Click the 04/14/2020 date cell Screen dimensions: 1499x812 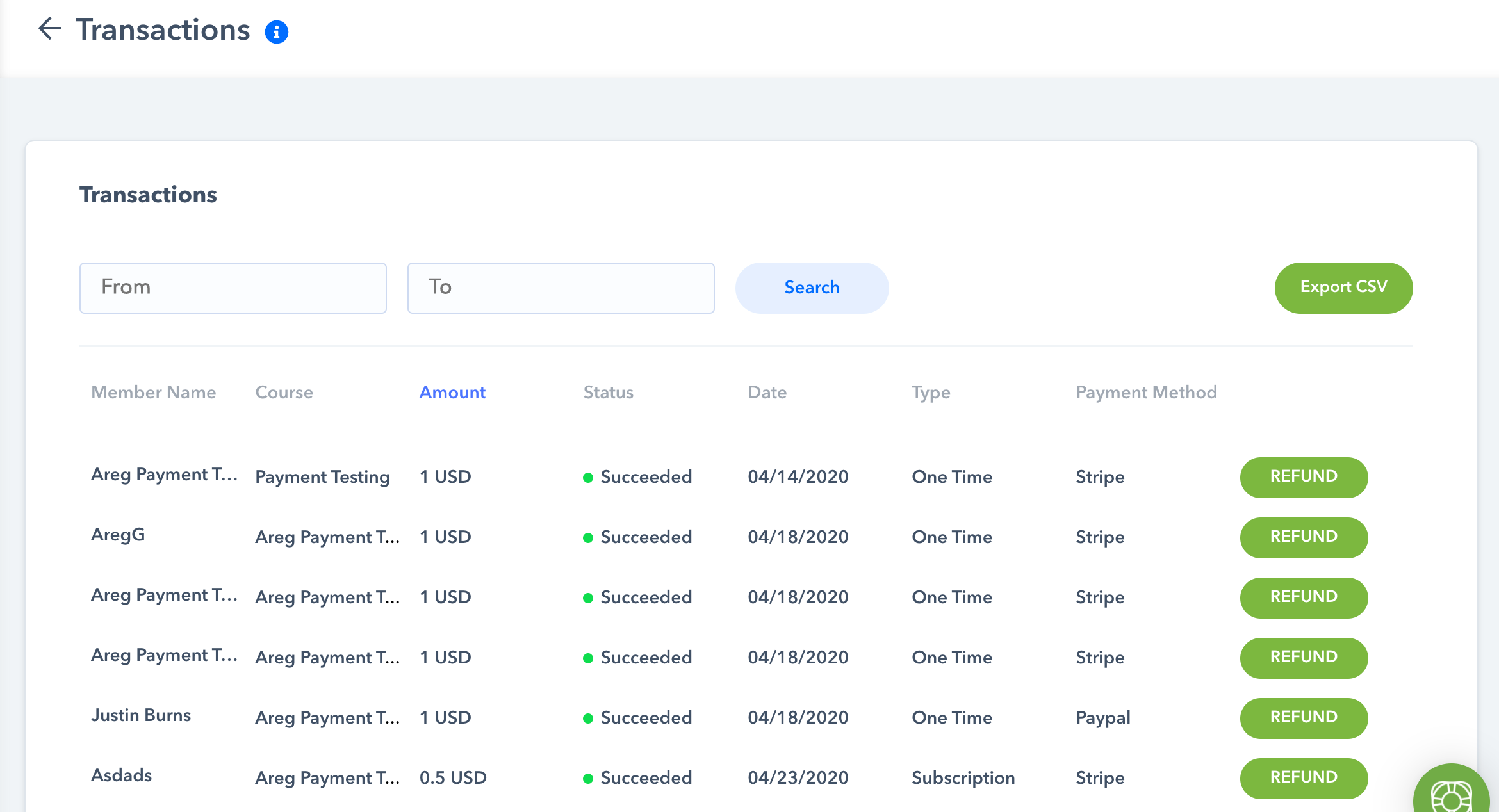pos(798,477)
